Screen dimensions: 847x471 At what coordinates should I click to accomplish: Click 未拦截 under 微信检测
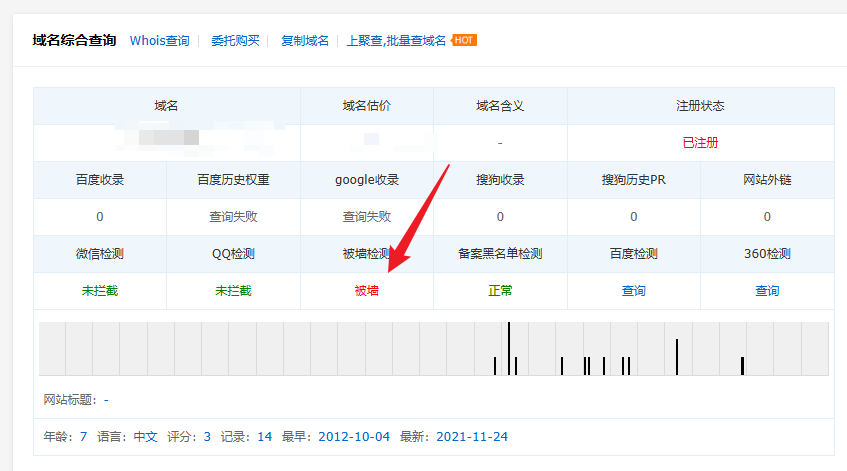coord(100,291)
